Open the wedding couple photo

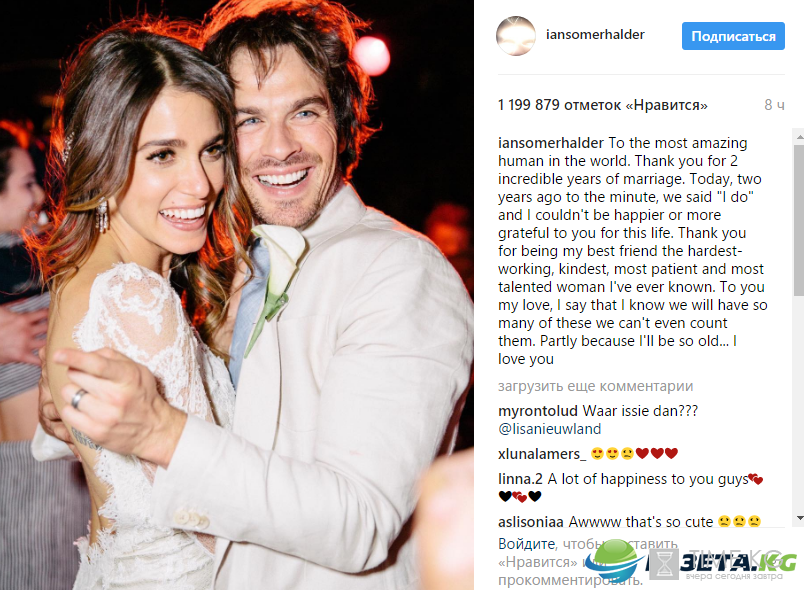click(236, 295)
